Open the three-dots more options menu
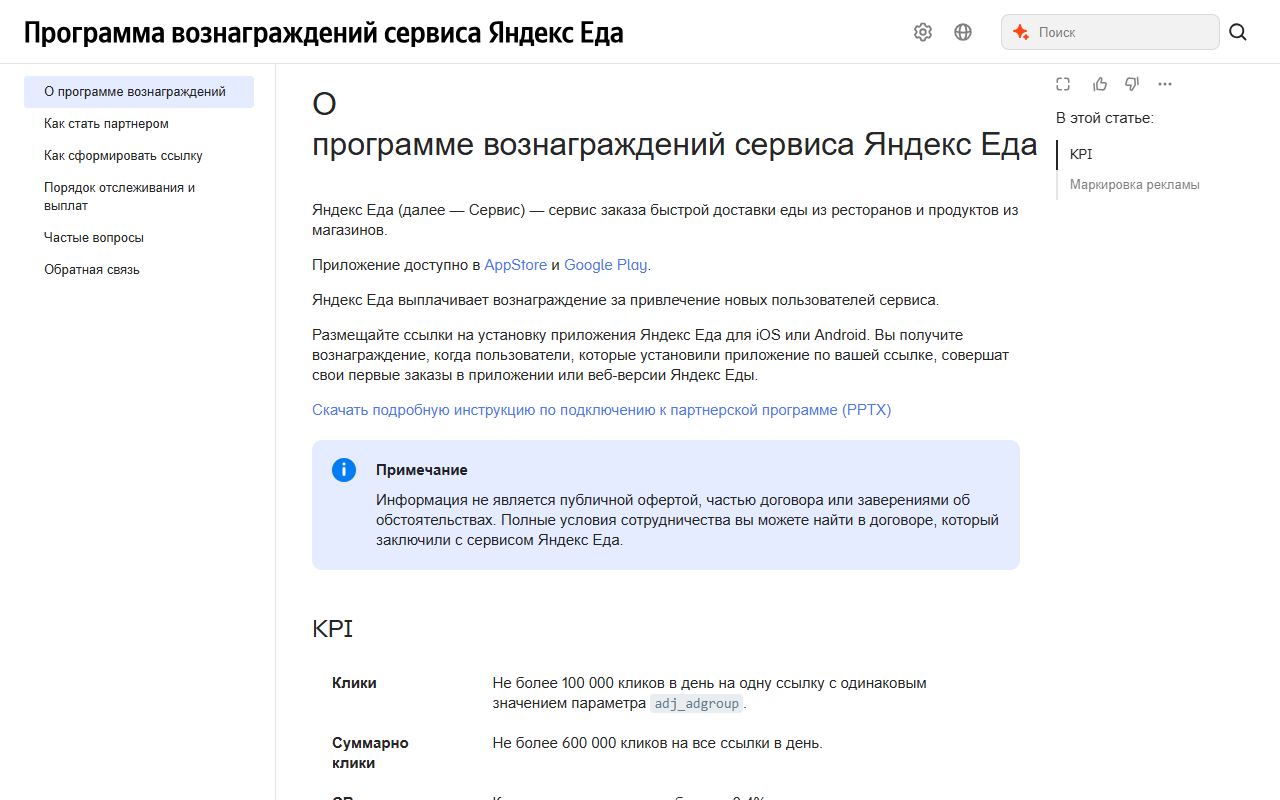The image size is (1280, 800). click(x=1165, y=84)
